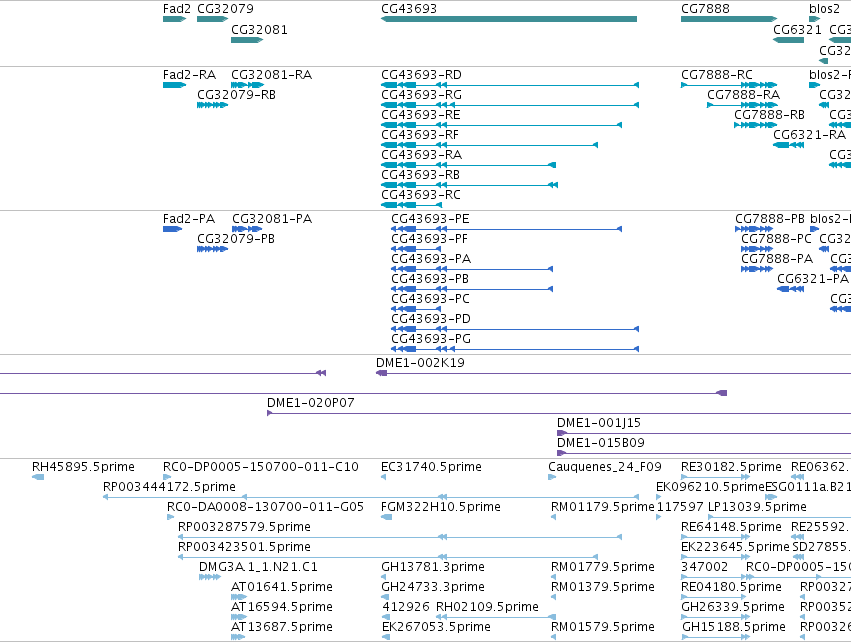Viewport: 851px width, 642px height.
Task: Select the RM01179.5prime label
Action: (602, 507)
